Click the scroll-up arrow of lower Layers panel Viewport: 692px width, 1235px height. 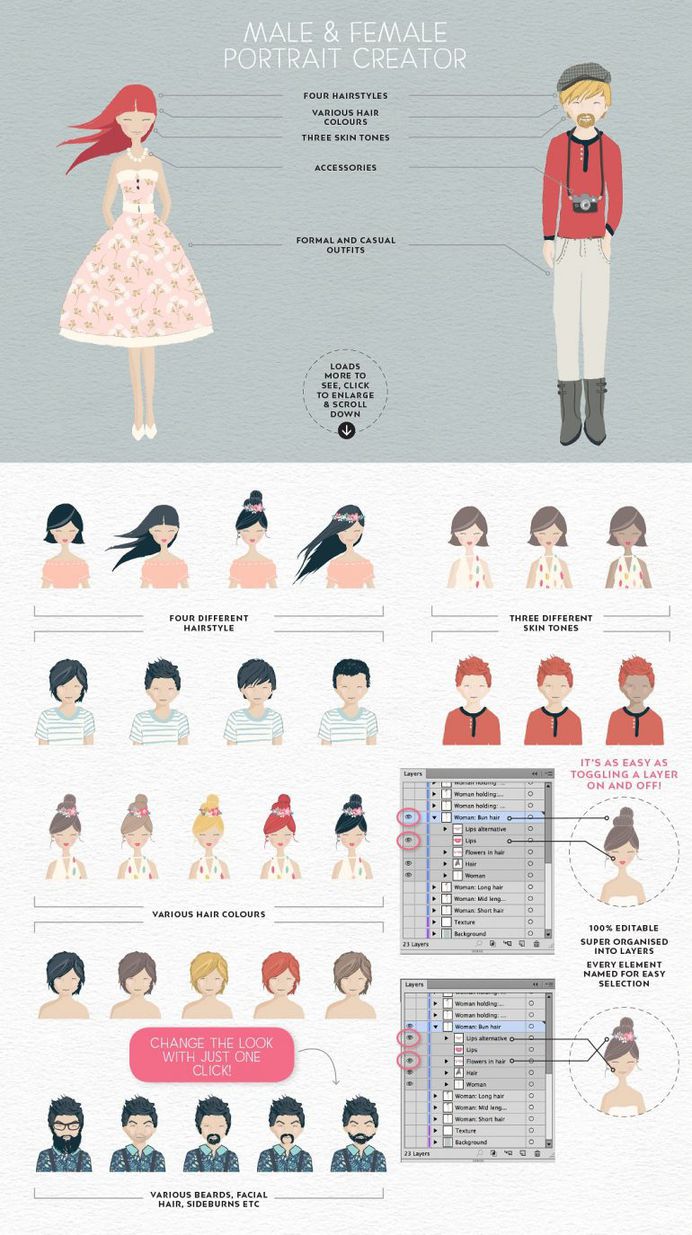coord(548,996)
